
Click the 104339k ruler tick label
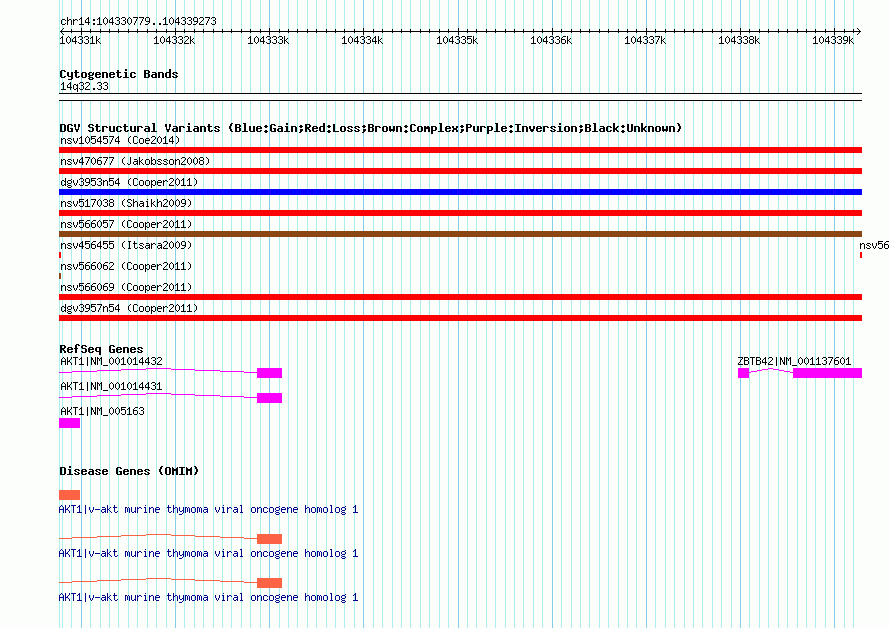[833, 40]
